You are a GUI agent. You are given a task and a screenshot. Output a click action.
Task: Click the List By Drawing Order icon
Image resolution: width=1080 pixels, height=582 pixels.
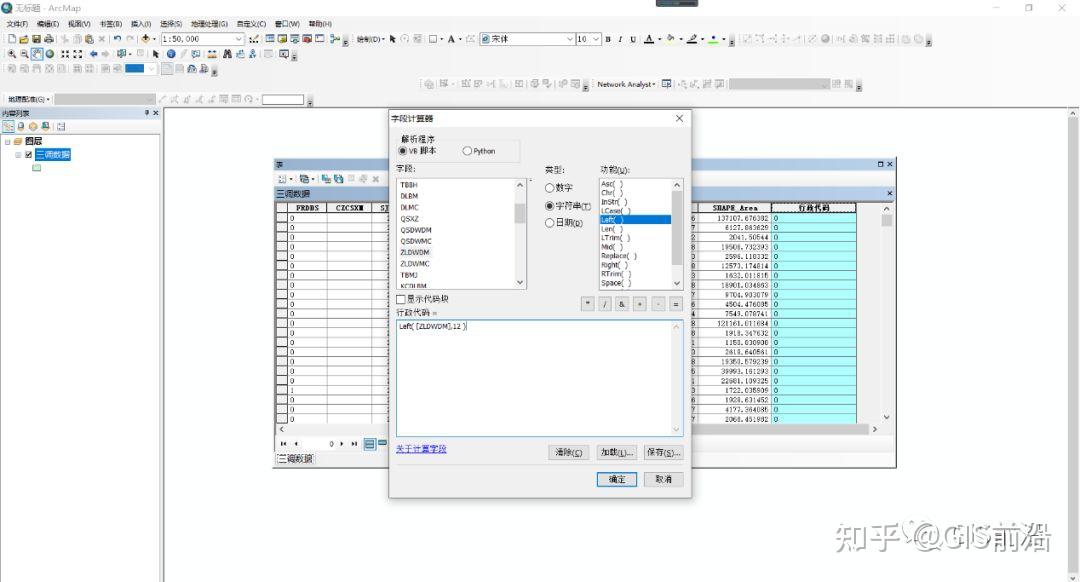(x=8, y=127)
